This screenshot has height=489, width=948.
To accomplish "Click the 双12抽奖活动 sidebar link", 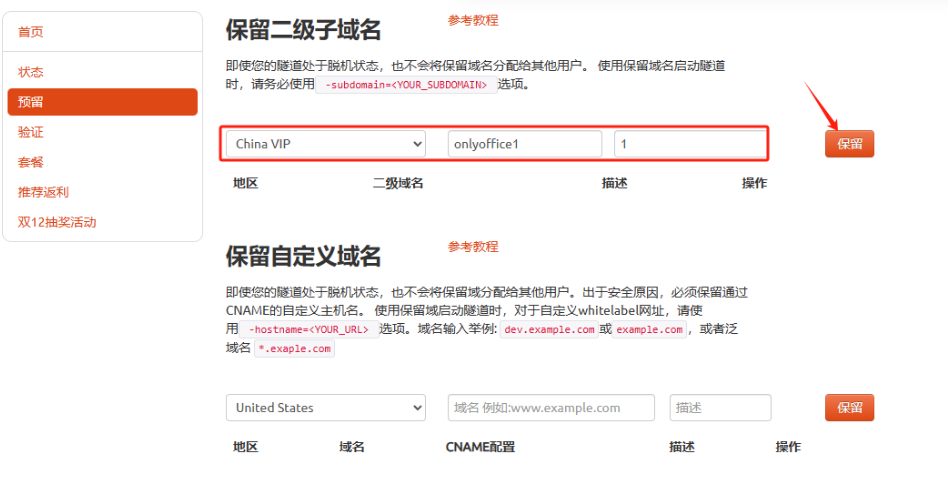I will point(57,222).
